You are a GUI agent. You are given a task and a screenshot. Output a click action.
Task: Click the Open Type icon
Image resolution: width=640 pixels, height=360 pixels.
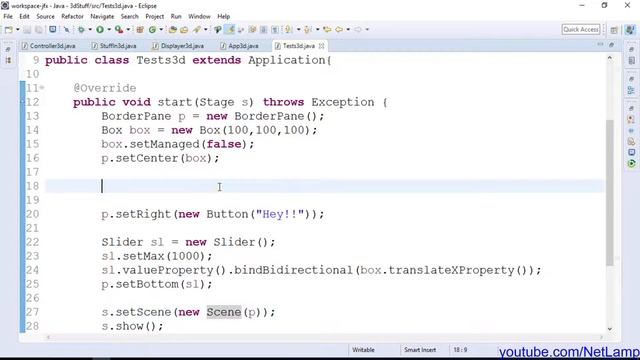[172, 29]
